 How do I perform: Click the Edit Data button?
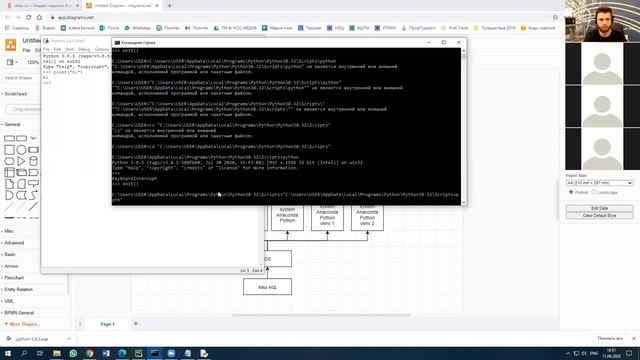point(600,208)
